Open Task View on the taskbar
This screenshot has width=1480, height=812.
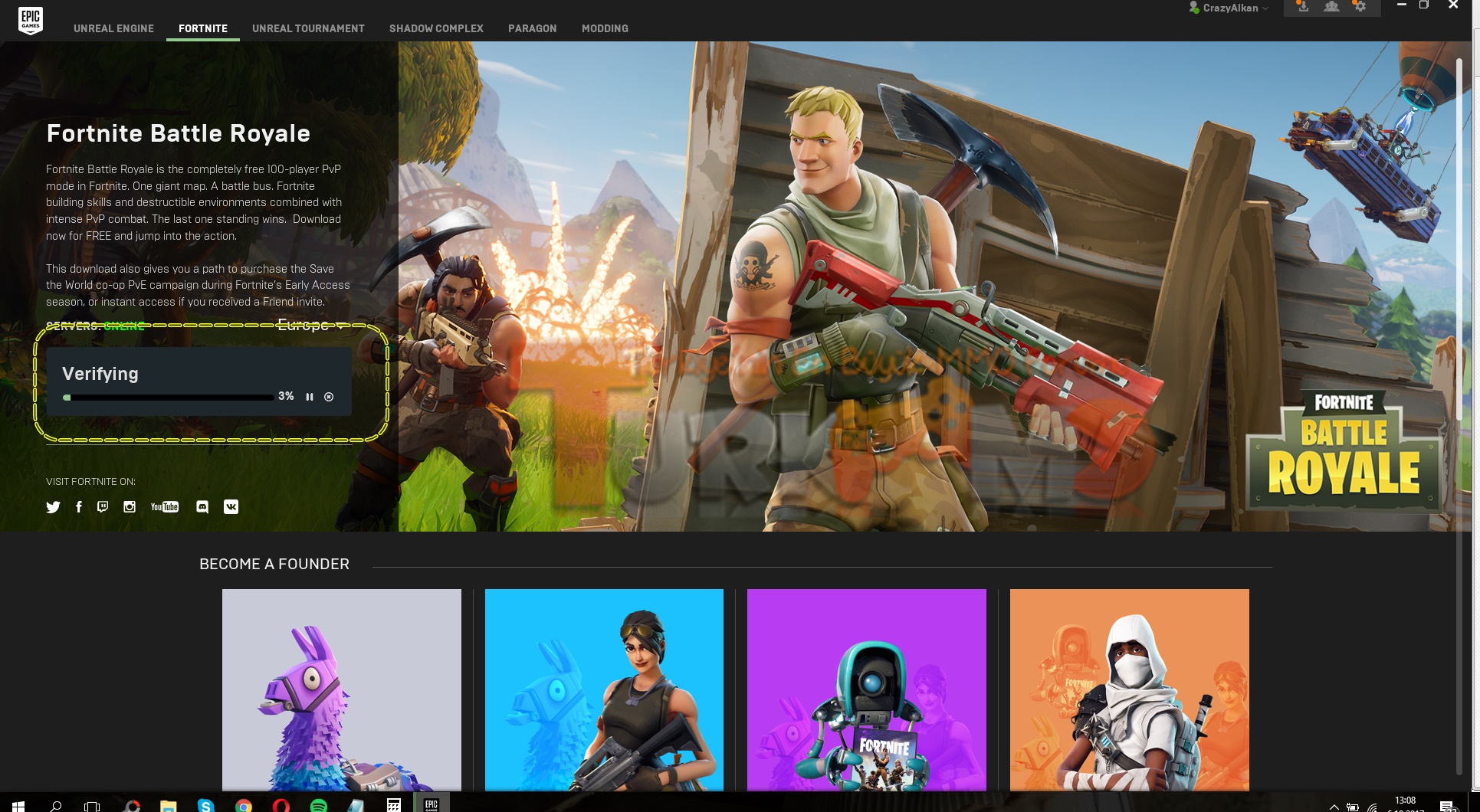coord(92,805)
